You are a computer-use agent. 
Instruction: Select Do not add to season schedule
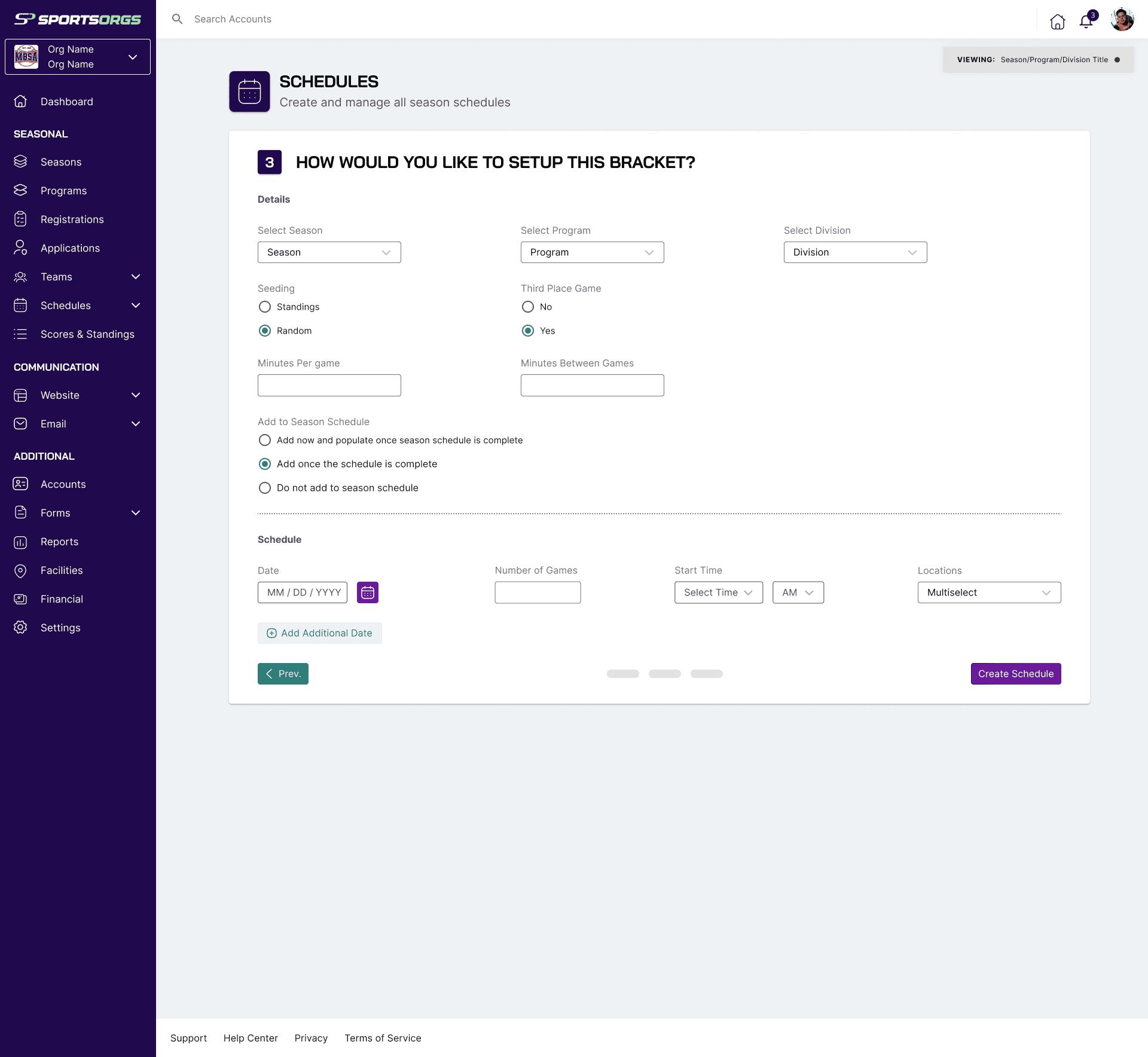point(265,488)
